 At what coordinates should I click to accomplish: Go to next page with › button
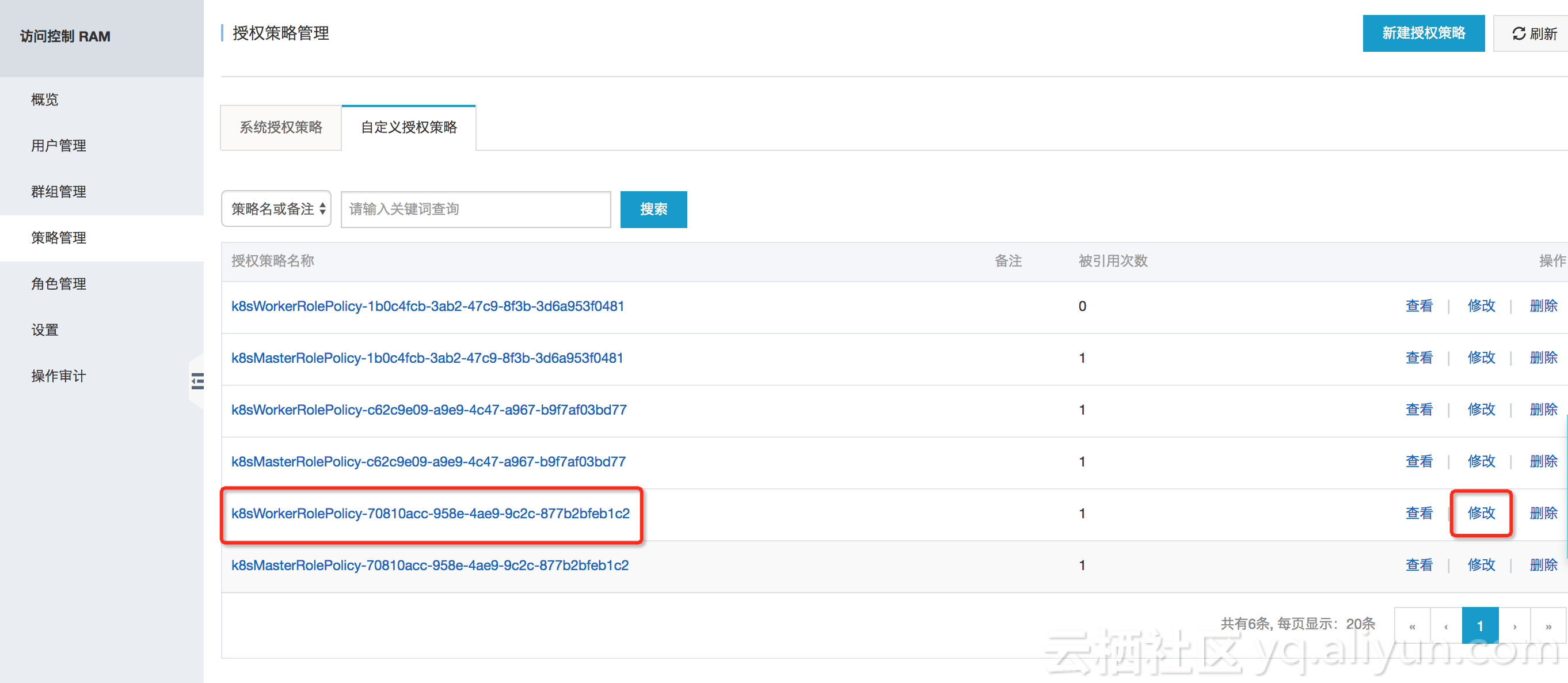click(1514, 626)
